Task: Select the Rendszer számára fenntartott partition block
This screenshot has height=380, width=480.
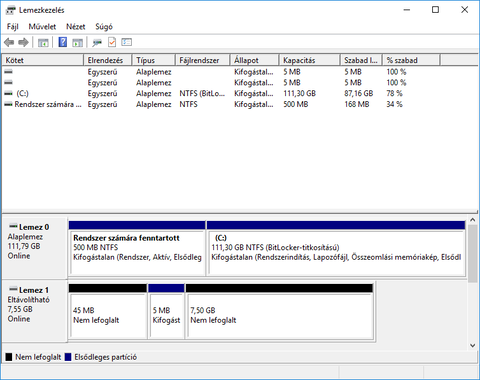Action: 137,248
